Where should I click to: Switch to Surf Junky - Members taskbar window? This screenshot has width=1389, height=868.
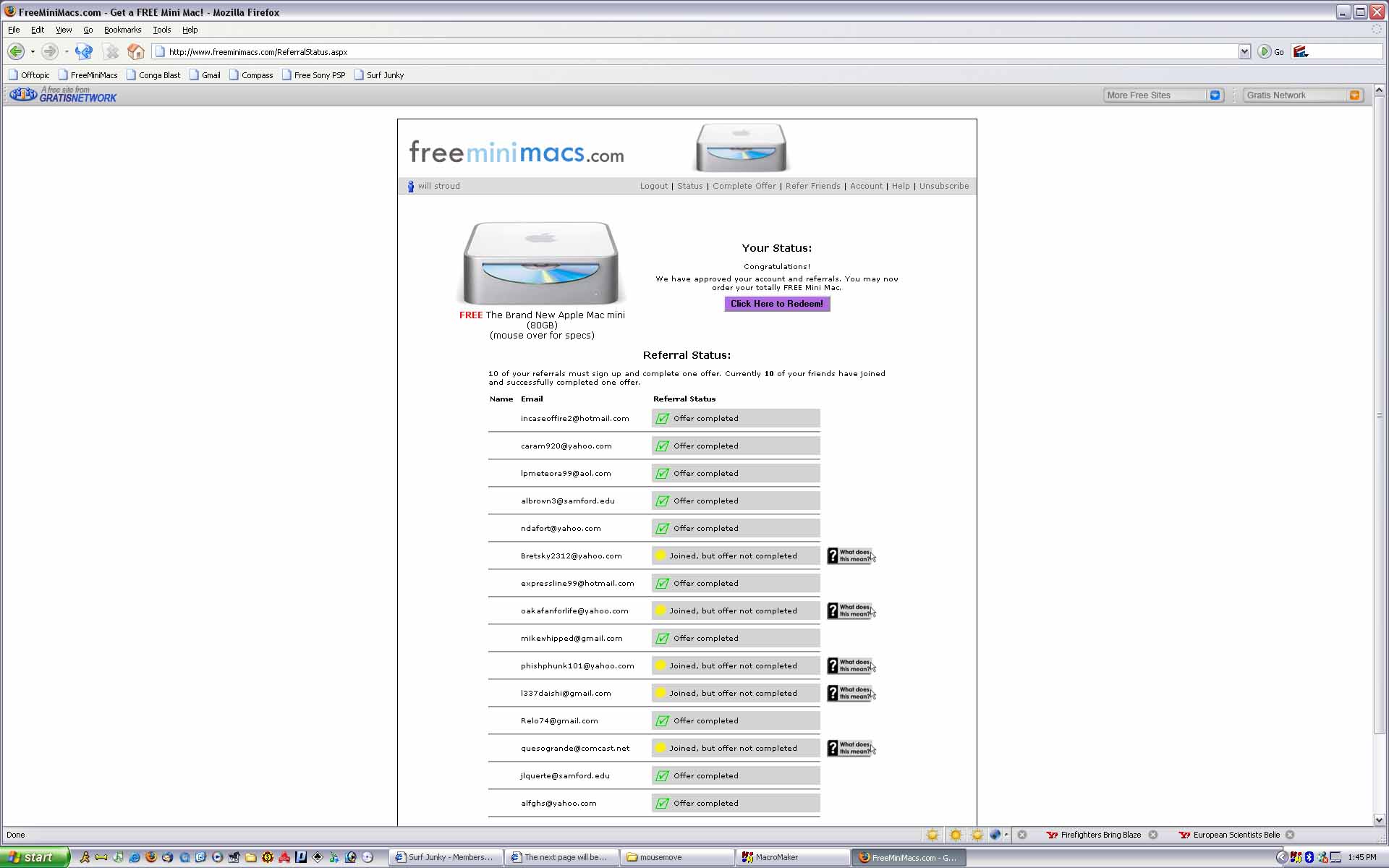click(x=446, y=857)
